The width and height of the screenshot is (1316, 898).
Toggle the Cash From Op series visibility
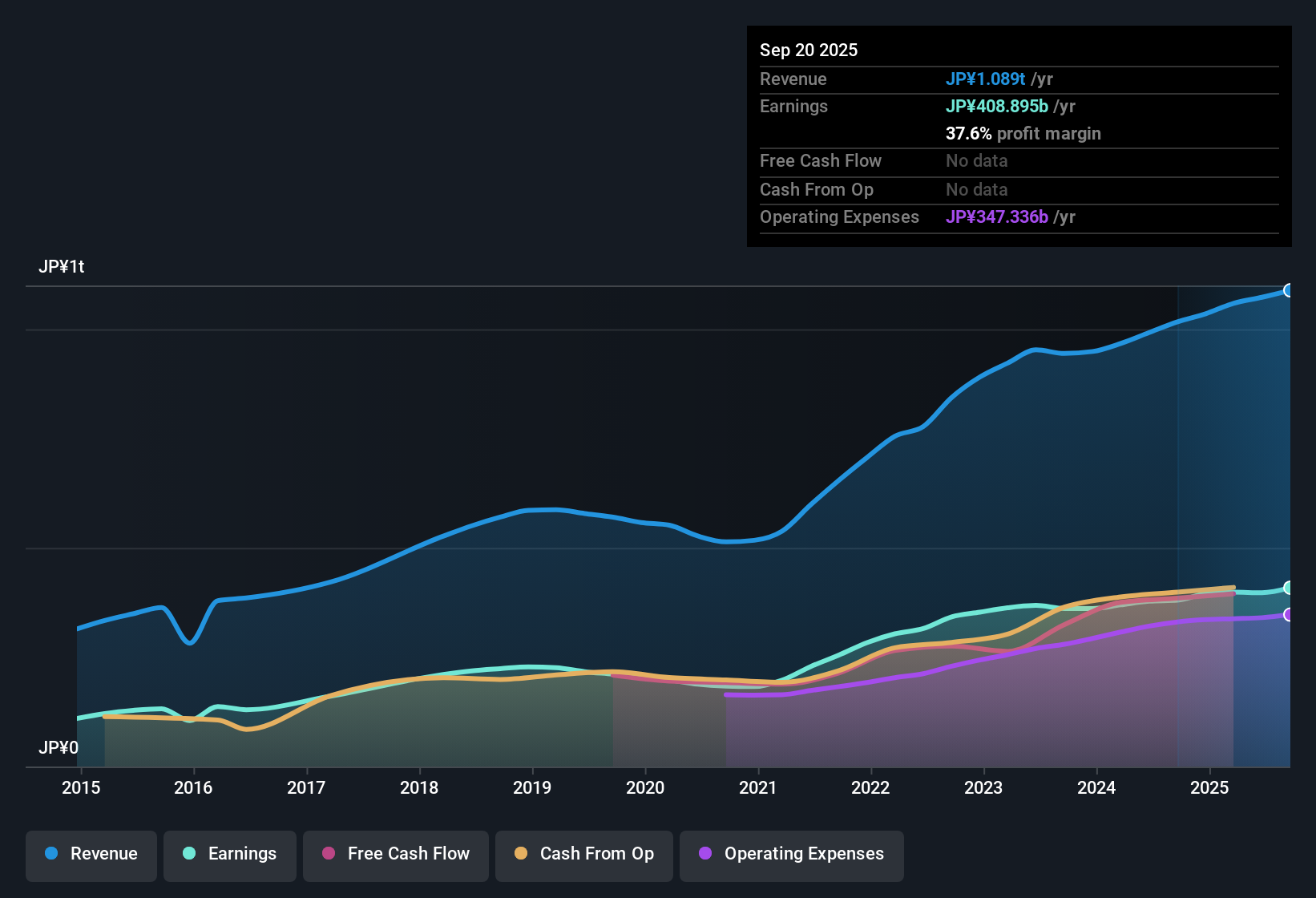point(583,854)
